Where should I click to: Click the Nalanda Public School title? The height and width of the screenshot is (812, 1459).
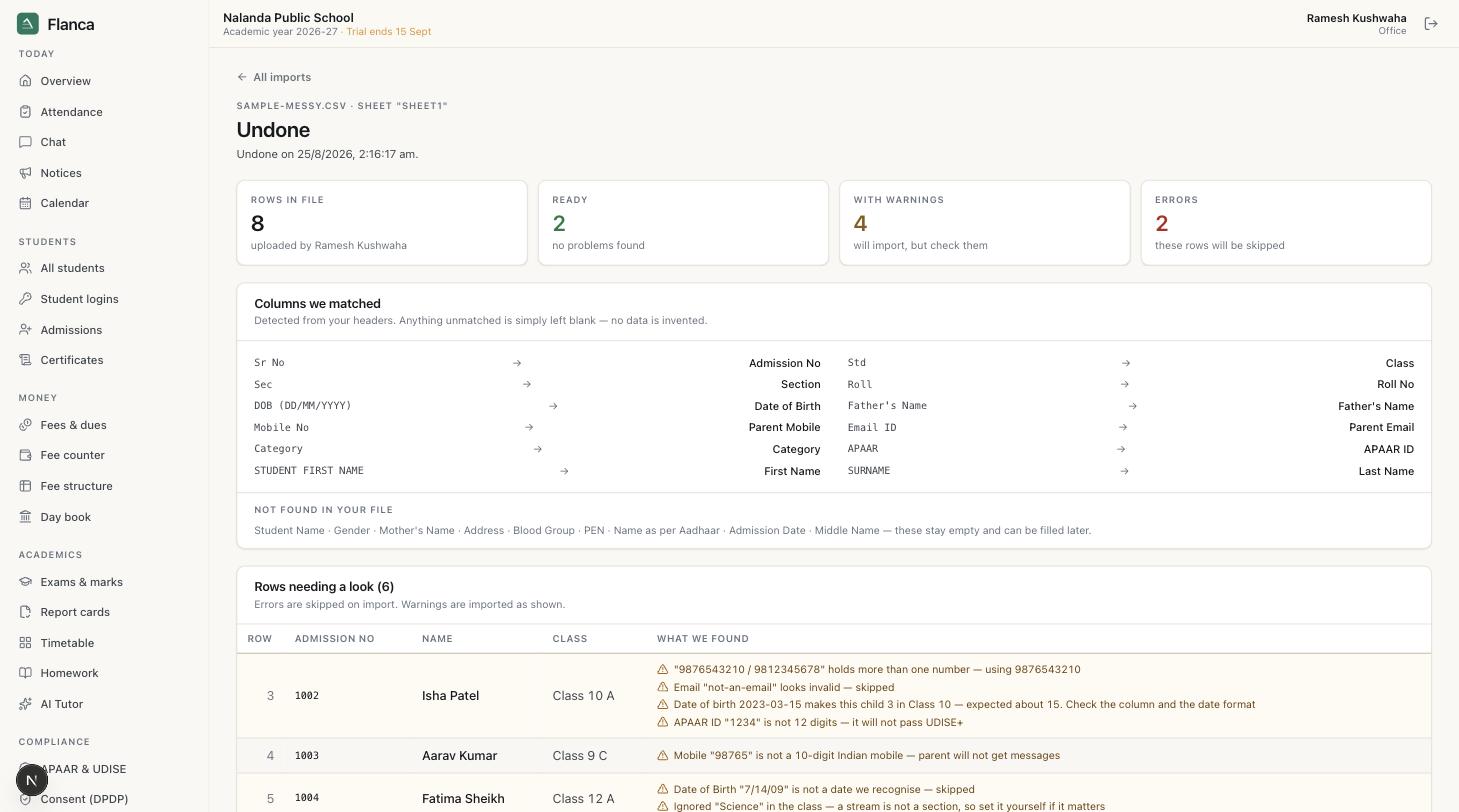pyautogui.click(x=288, y=18)
